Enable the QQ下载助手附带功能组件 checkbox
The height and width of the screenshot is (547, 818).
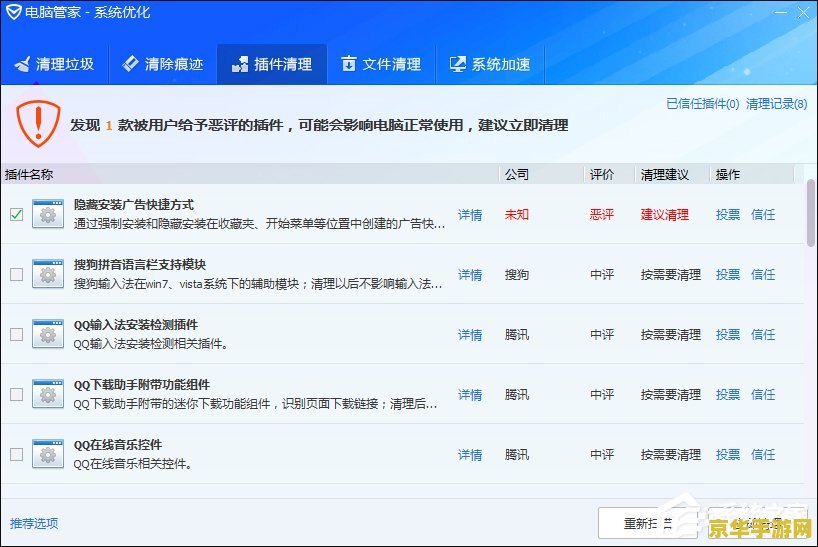[x=17, y=394]
